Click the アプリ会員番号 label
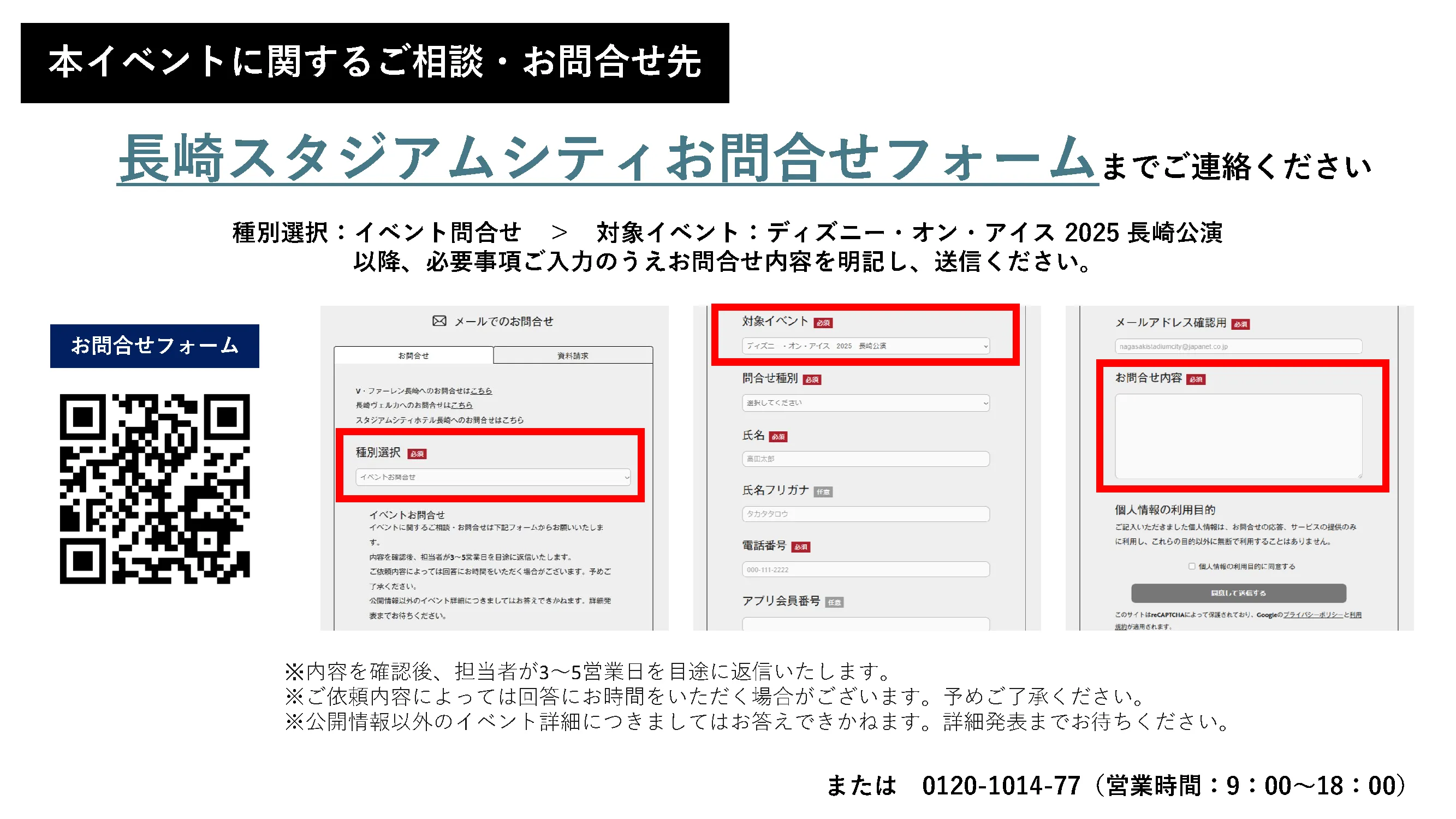This screenshot has width=1456, height=819. (x=781, y=601)
